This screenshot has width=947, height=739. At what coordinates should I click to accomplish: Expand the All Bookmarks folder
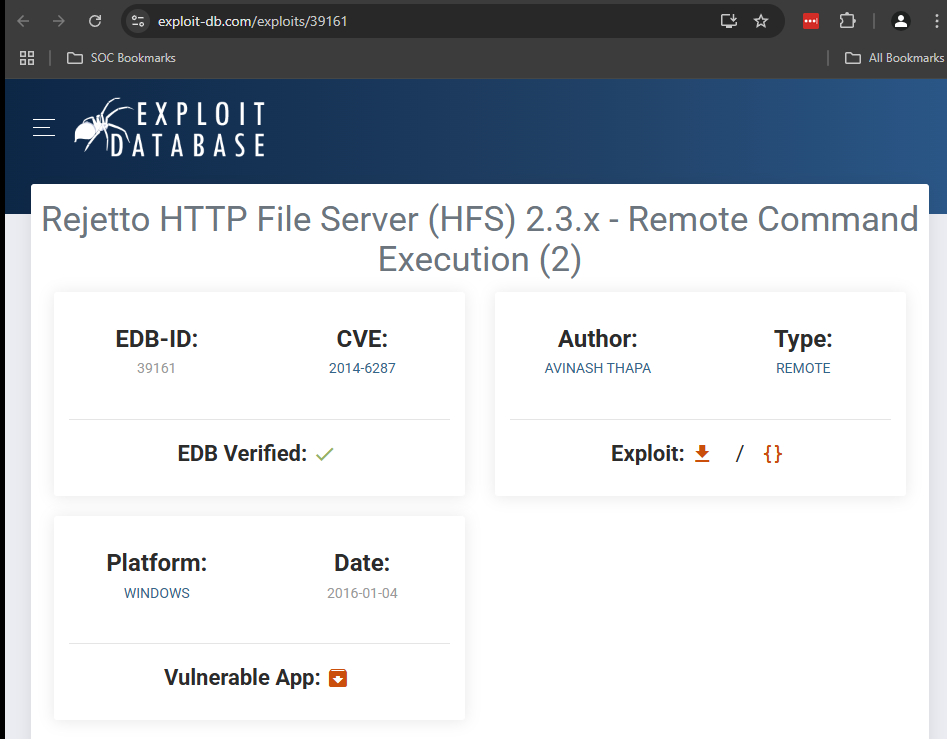click(x=894, y=58)
